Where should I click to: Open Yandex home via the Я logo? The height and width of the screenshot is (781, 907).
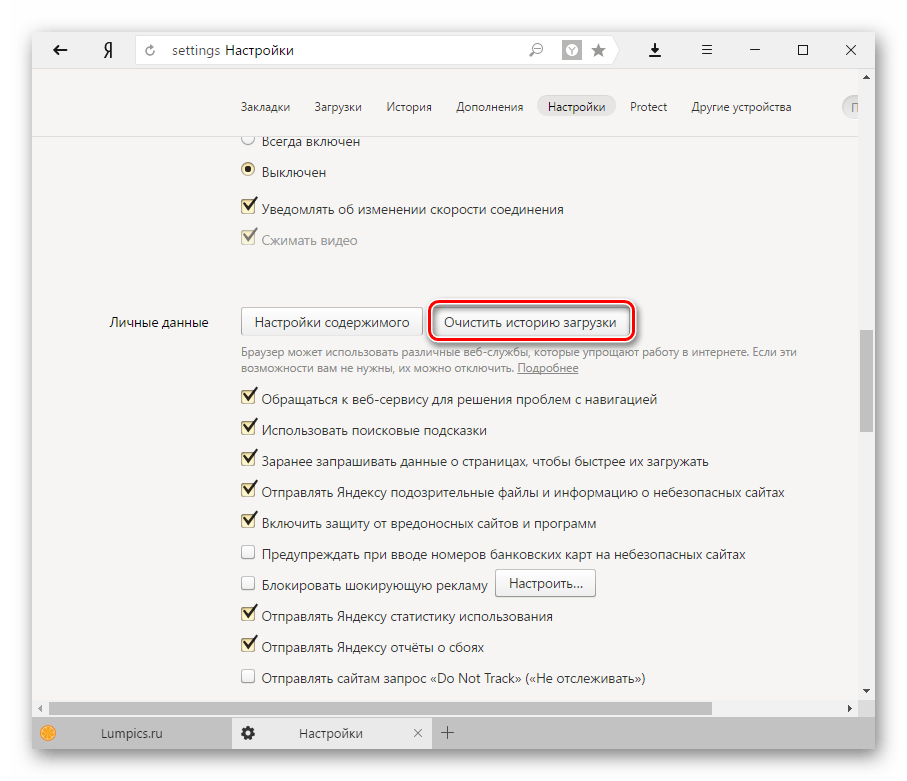coord(108,50)
